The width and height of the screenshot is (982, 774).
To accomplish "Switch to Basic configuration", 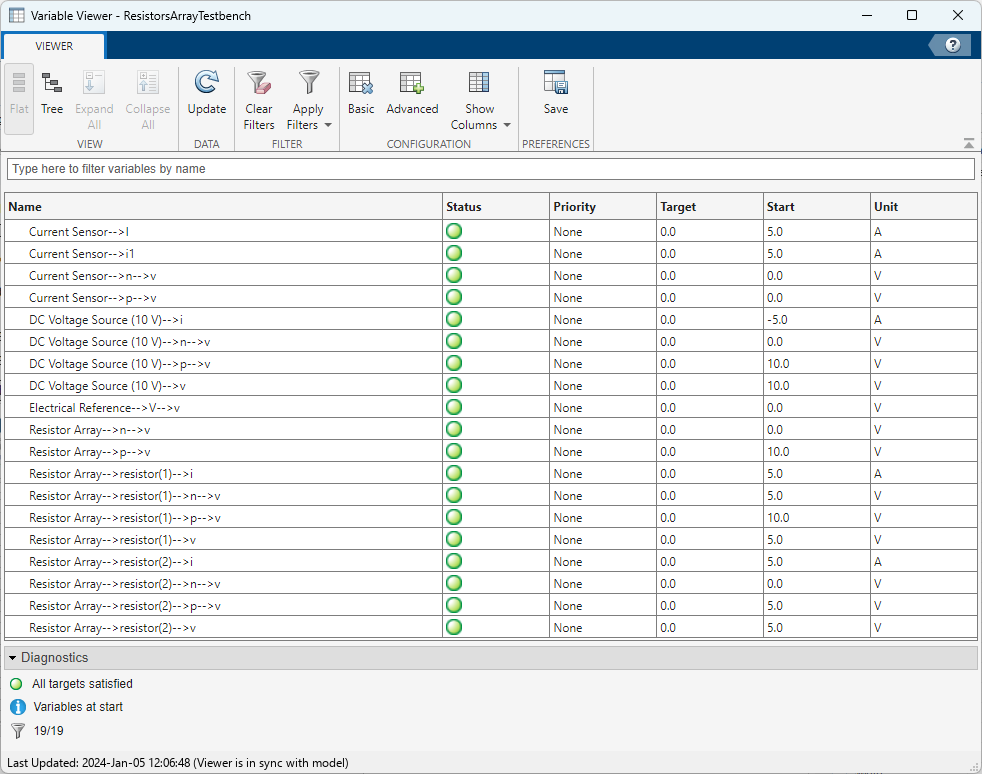I will point(361,96).
